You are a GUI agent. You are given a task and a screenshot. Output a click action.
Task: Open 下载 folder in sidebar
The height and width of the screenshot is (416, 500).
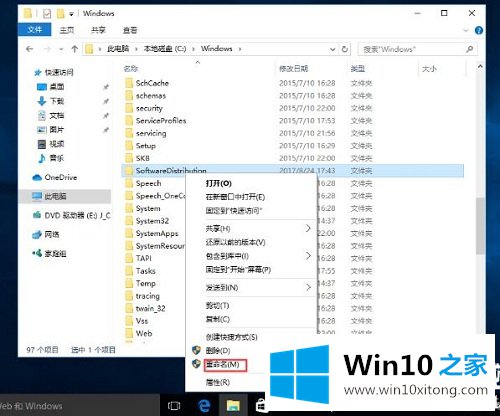point(57,101)
